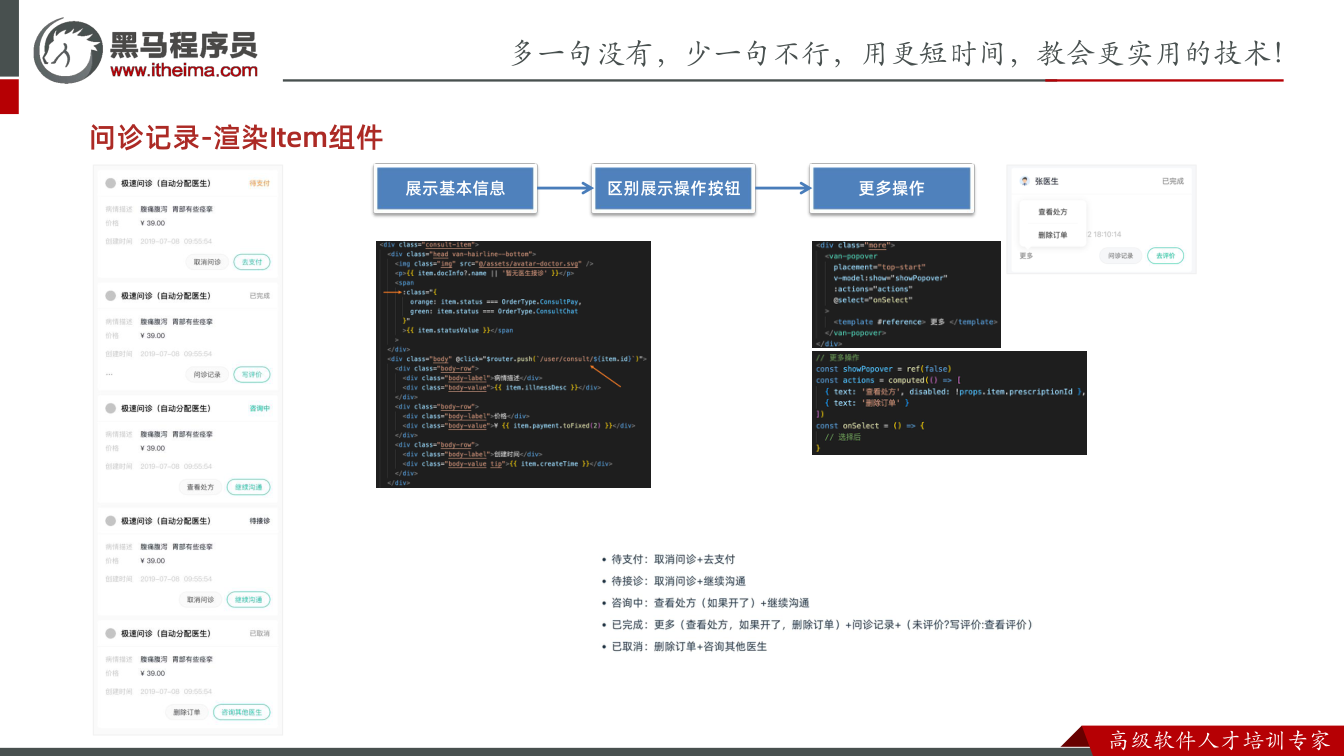This screenshot has height=756, width=1344.
Task: Open the three-dot more menu in the 已完成 card
Action: pyautogui.click(x=109, y=374)
